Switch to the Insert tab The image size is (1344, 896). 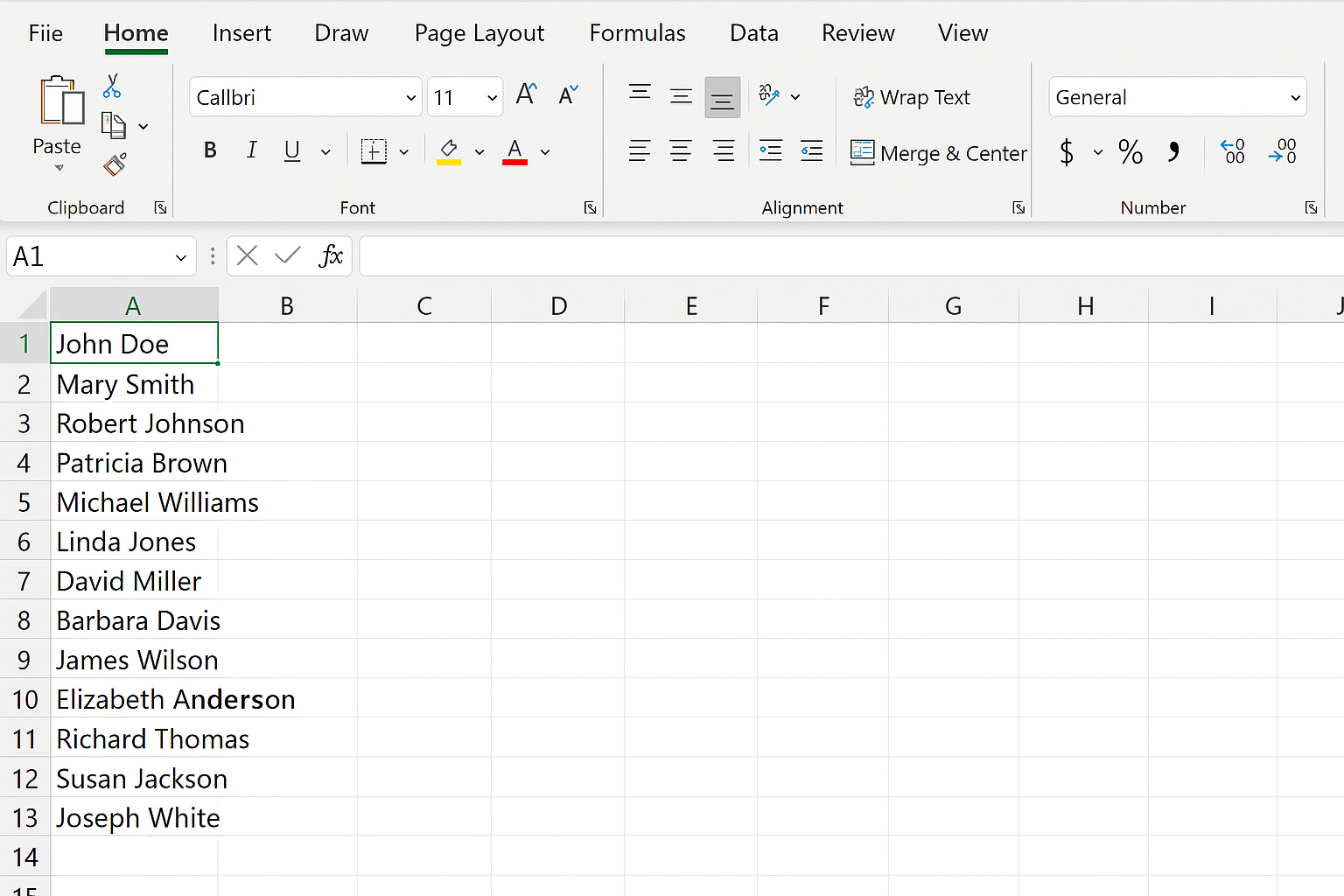(x=241, y=33)
